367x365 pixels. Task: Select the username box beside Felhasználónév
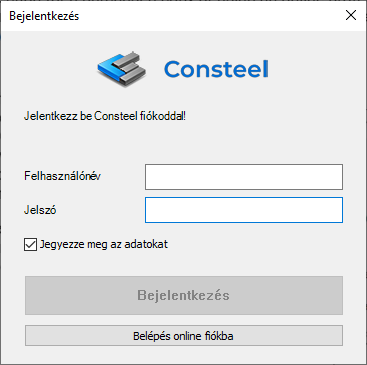pyautogui.click(x=244, y=177)
